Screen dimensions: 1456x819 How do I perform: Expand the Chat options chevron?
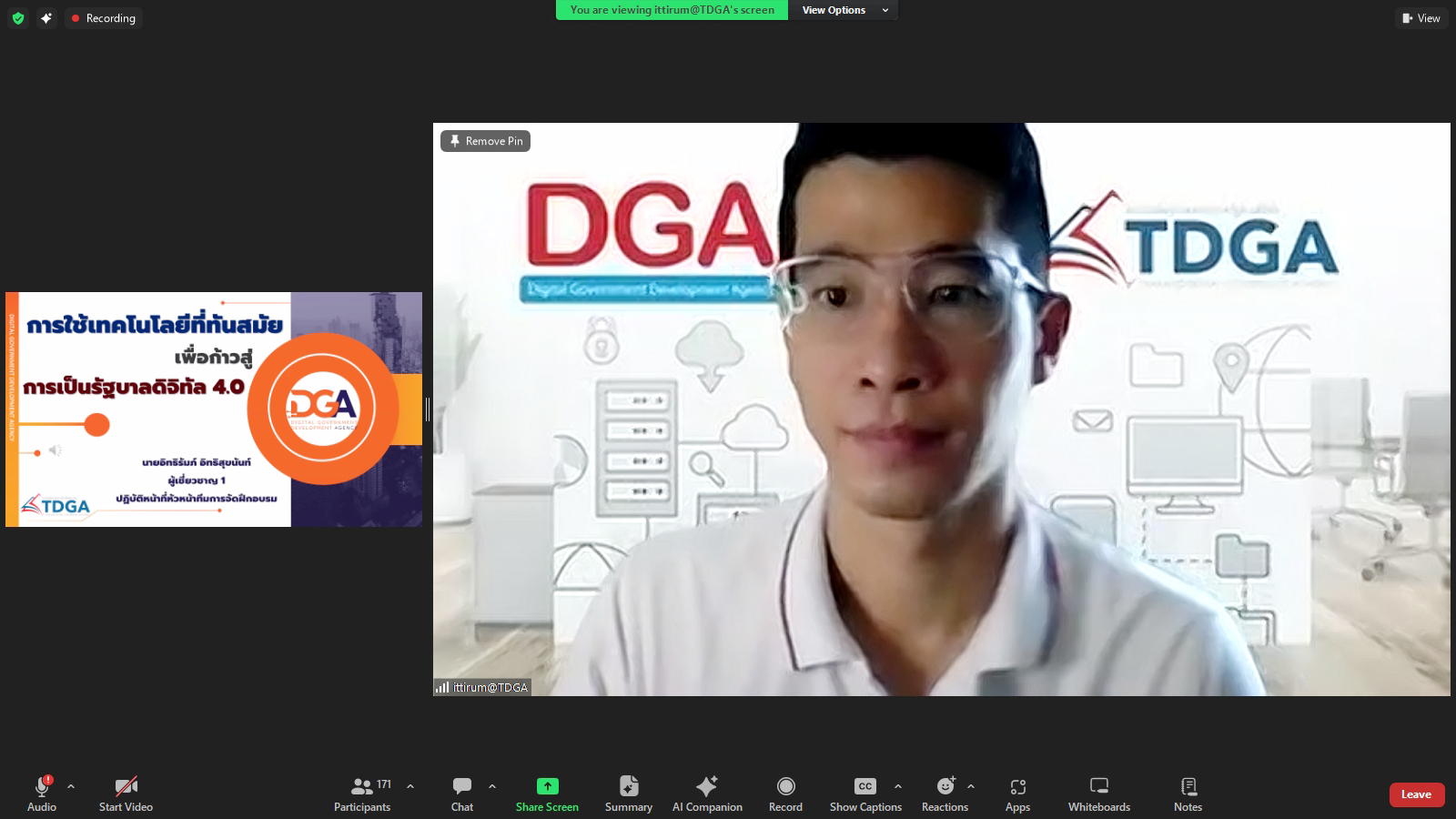click(x=492, y=786)
